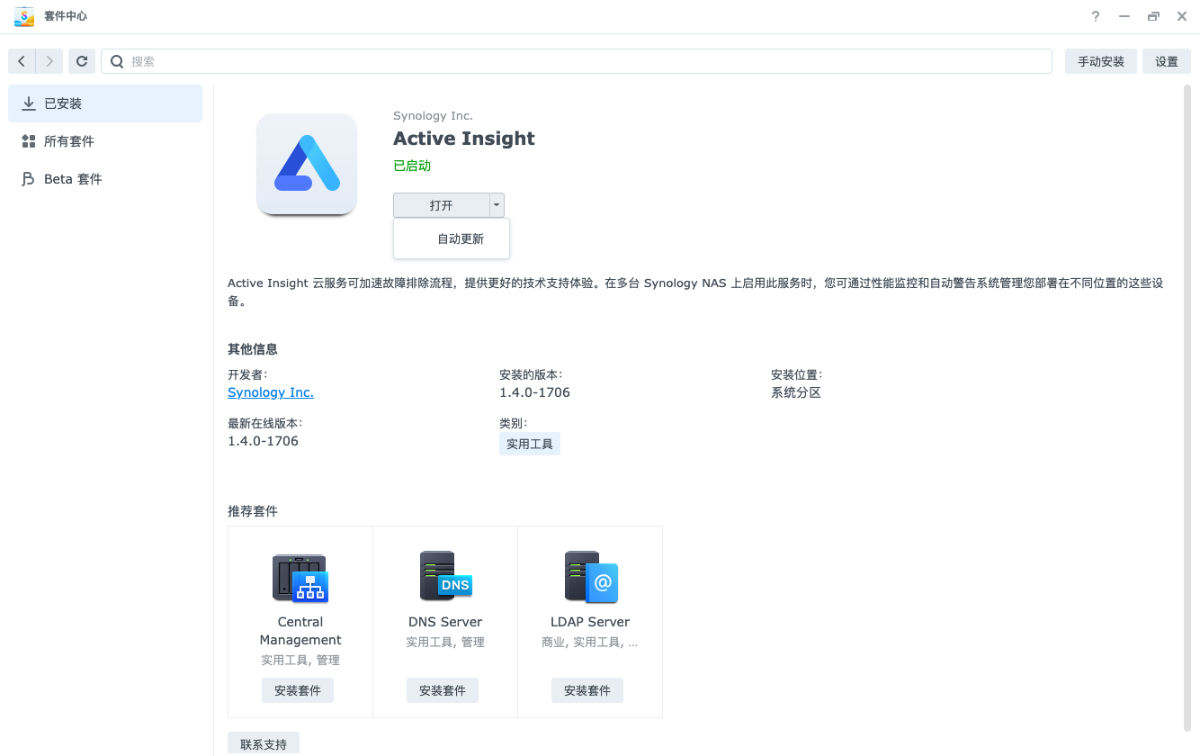The width and height of the screenshot is (1200, 756).
Task: Open the Synology Inc. developer link
Action: (270, 392)
